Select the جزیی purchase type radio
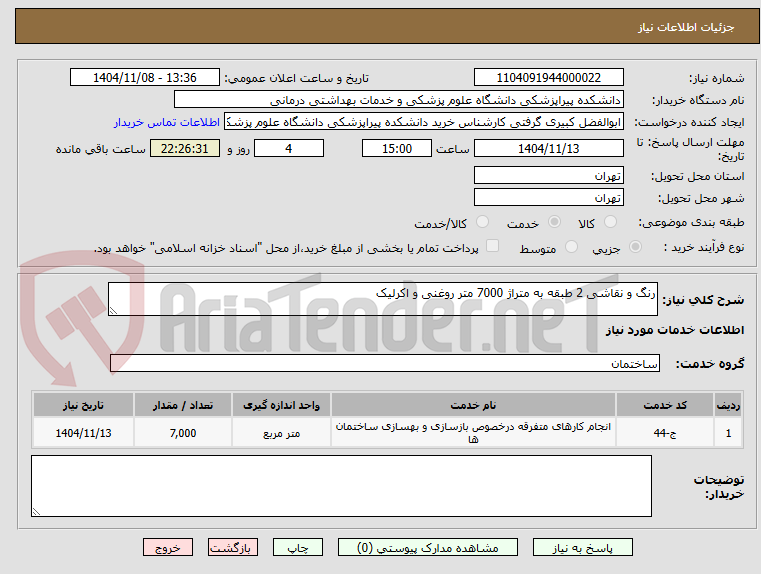 point(635,247)
